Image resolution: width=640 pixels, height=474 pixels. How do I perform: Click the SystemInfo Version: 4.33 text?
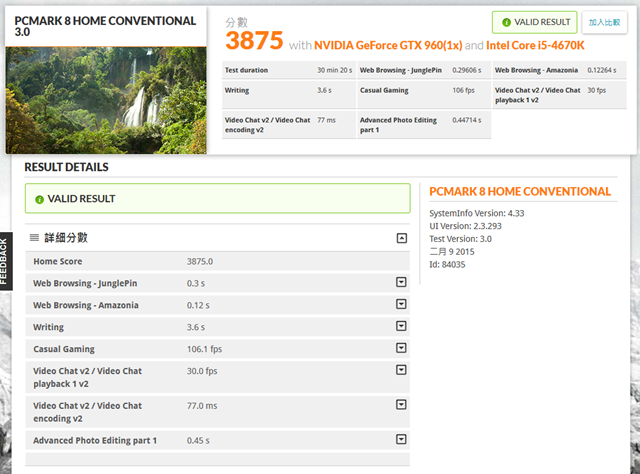tap(476, 213)
